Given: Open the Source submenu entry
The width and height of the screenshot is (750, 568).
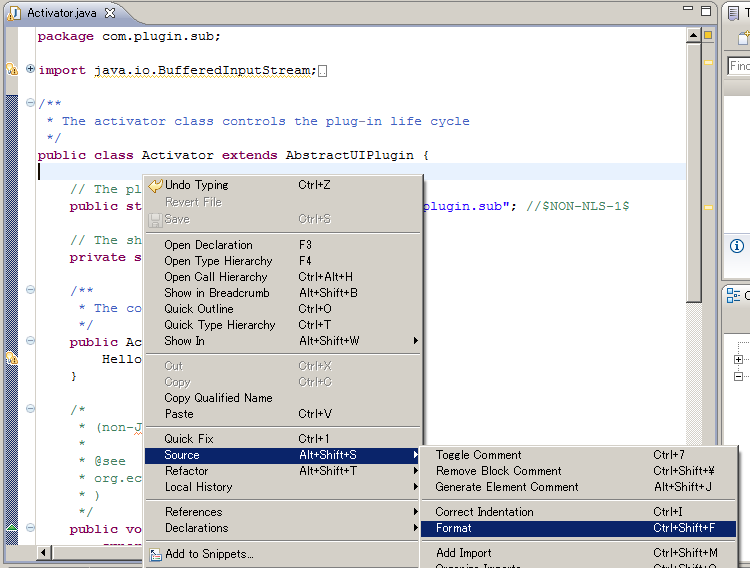Looking at the screenshot, I should click(x=283, y=455).
